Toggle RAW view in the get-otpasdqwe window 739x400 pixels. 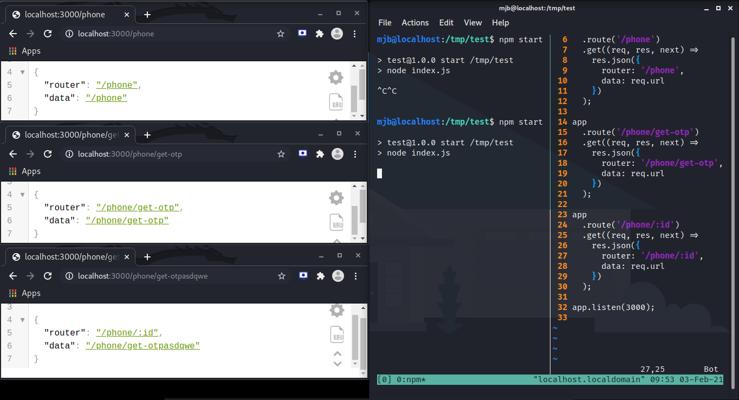337,335
